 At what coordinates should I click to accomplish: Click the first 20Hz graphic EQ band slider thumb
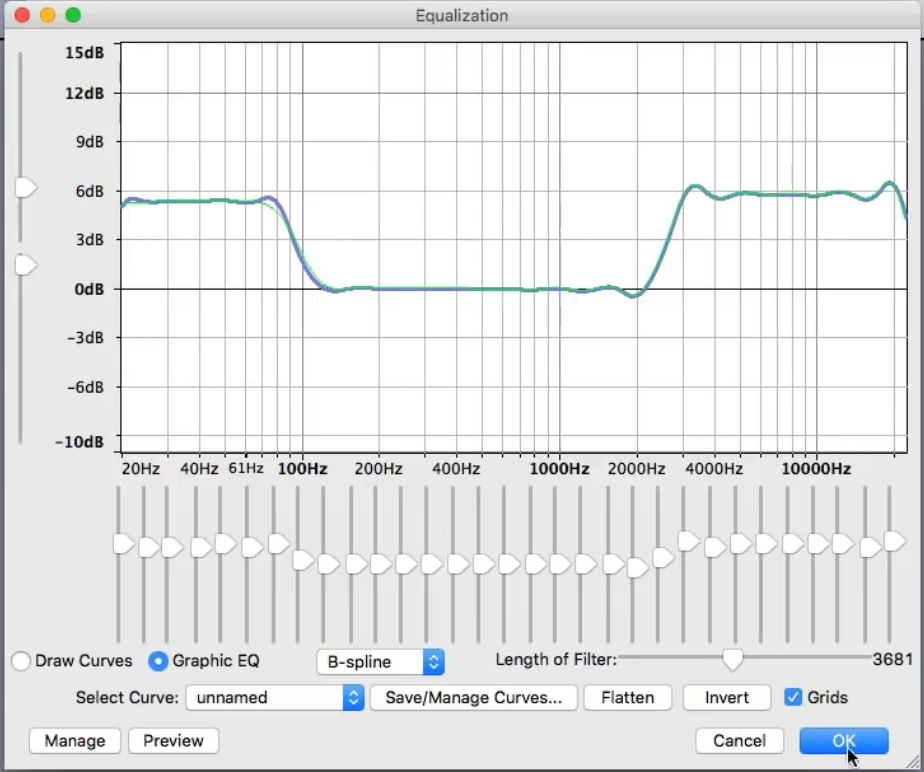point(124,544)
